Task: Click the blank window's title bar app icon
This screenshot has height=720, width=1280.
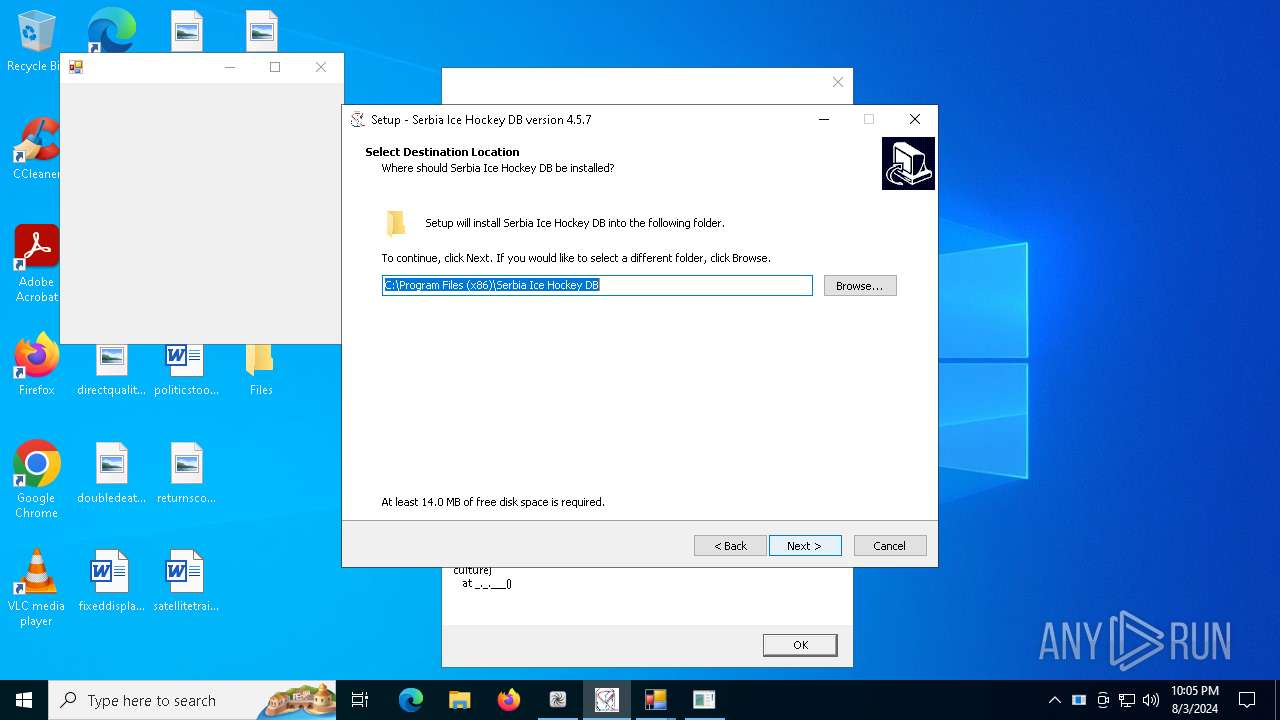Action: coord(76,67)
